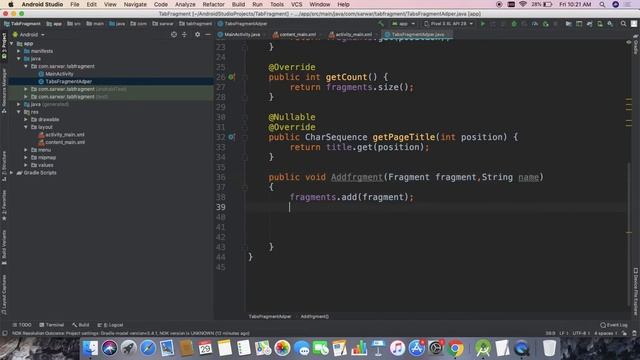The image size is (640, 360).
Task: Open the Build menu
Action: click(x=238, y=4)
